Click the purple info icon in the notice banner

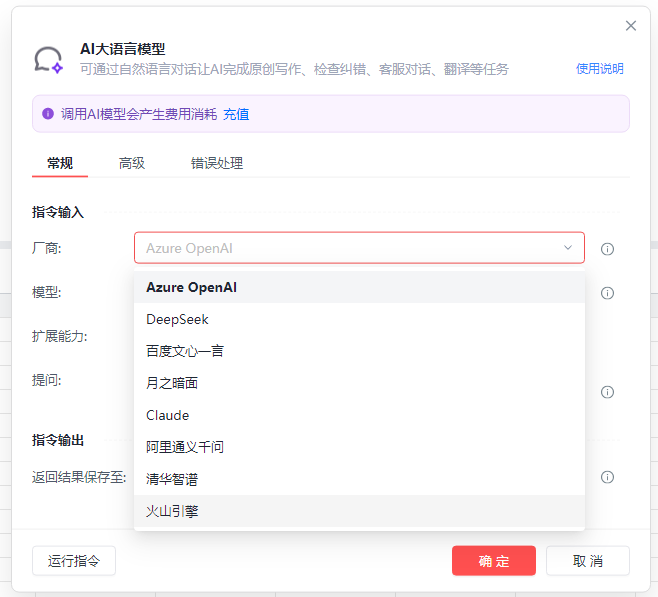click(48, 114)
